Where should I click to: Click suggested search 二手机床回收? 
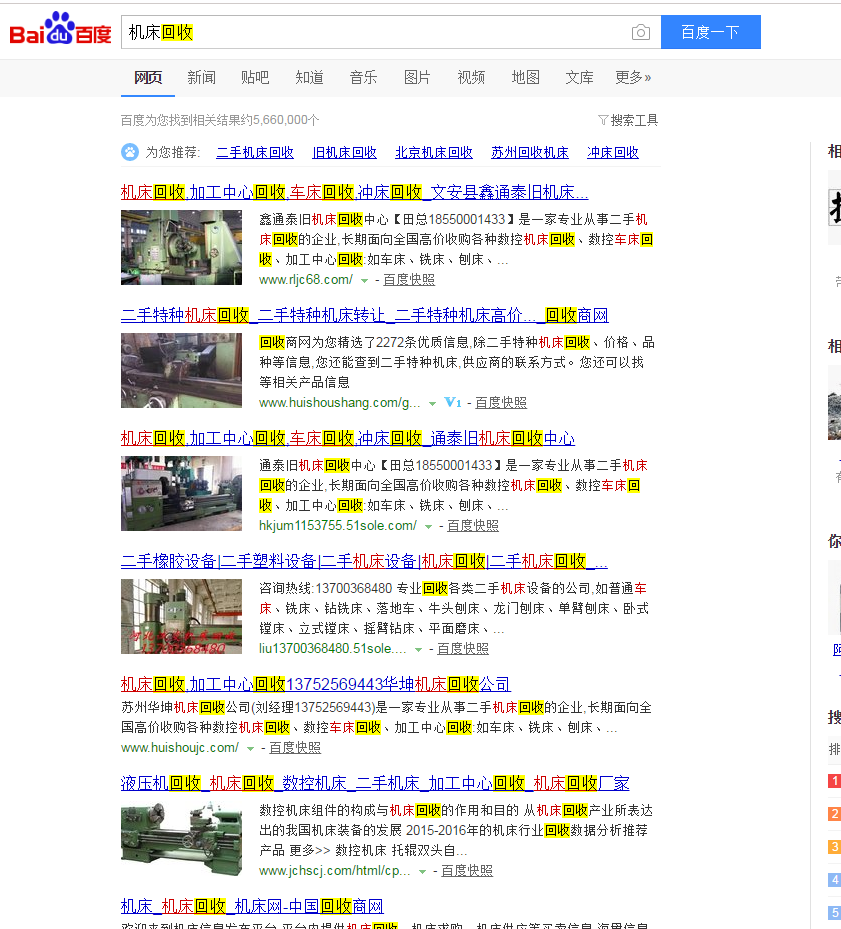(255, 152)
